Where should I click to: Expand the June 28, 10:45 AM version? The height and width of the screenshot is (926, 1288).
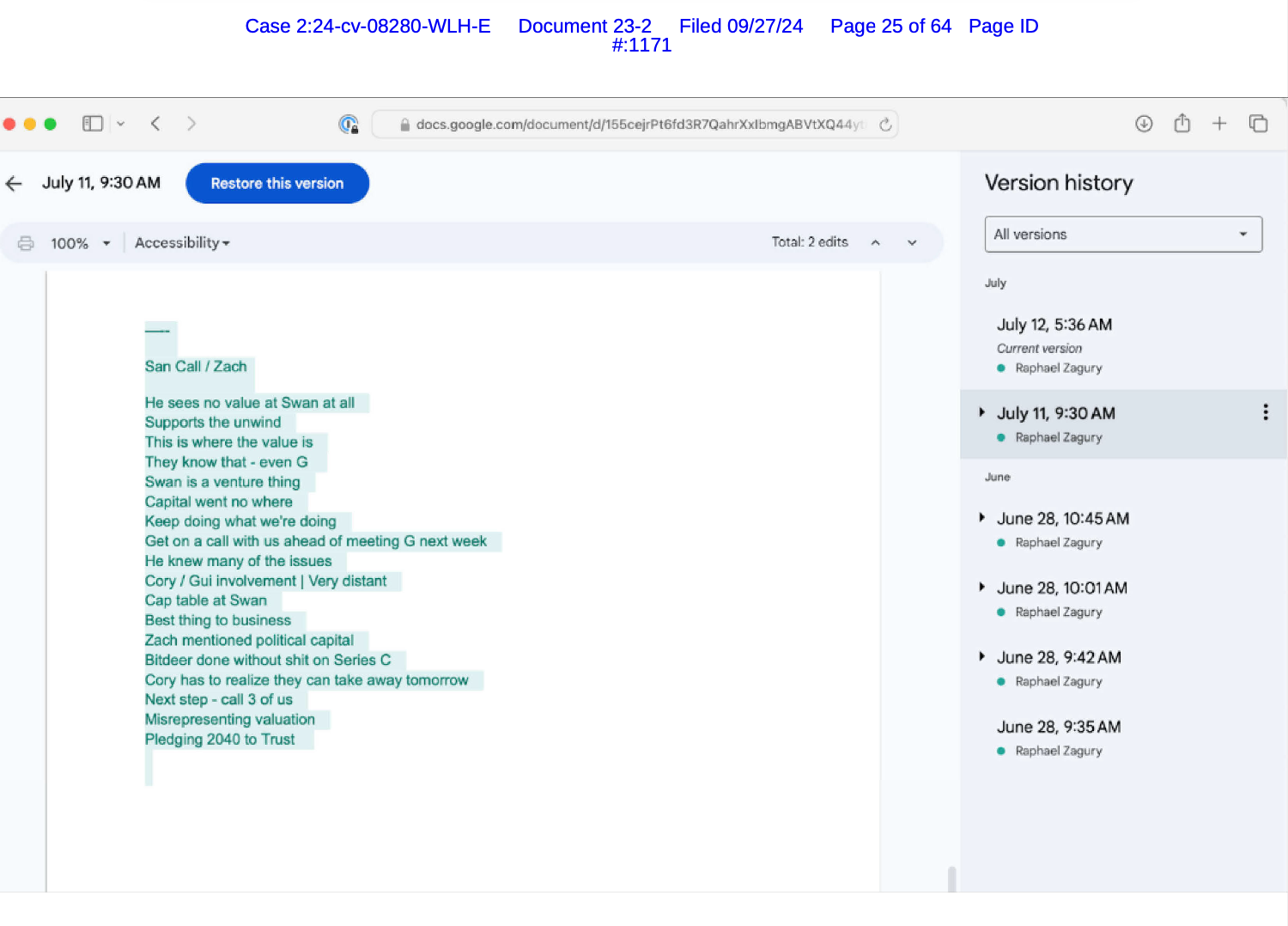[x=982, y=517]
